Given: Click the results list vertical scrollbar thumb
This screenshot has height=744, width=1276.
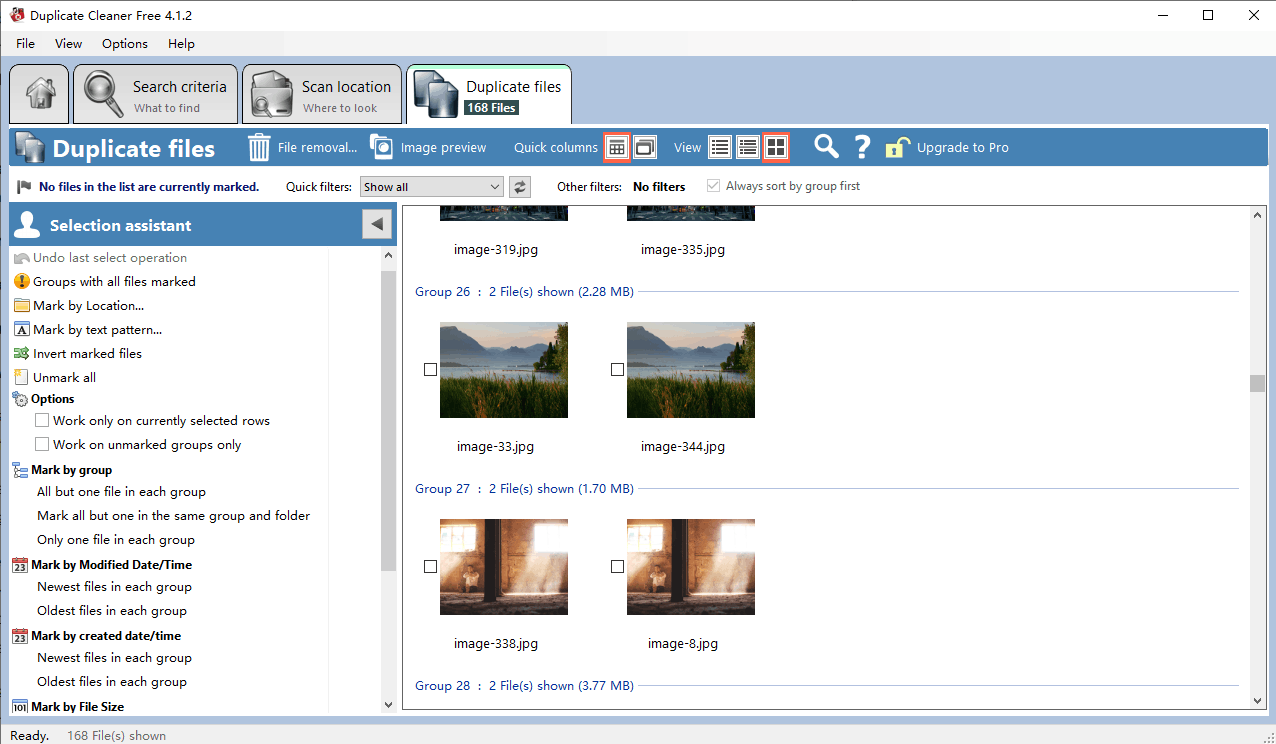Looking at the screenshot, I should (x=1257, y=383).
